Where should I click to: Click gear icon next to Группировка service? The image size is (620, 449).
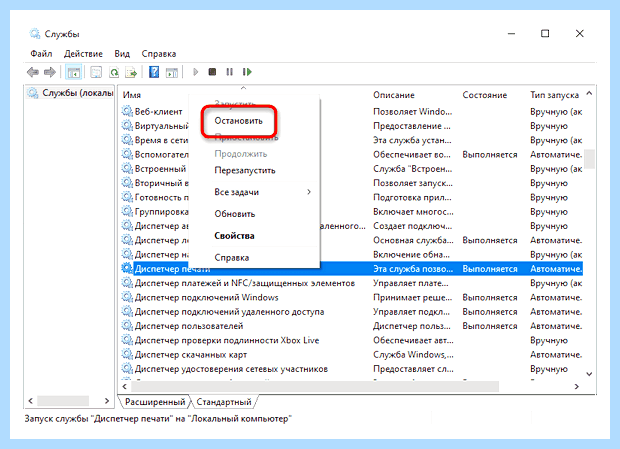pos(127,211)
